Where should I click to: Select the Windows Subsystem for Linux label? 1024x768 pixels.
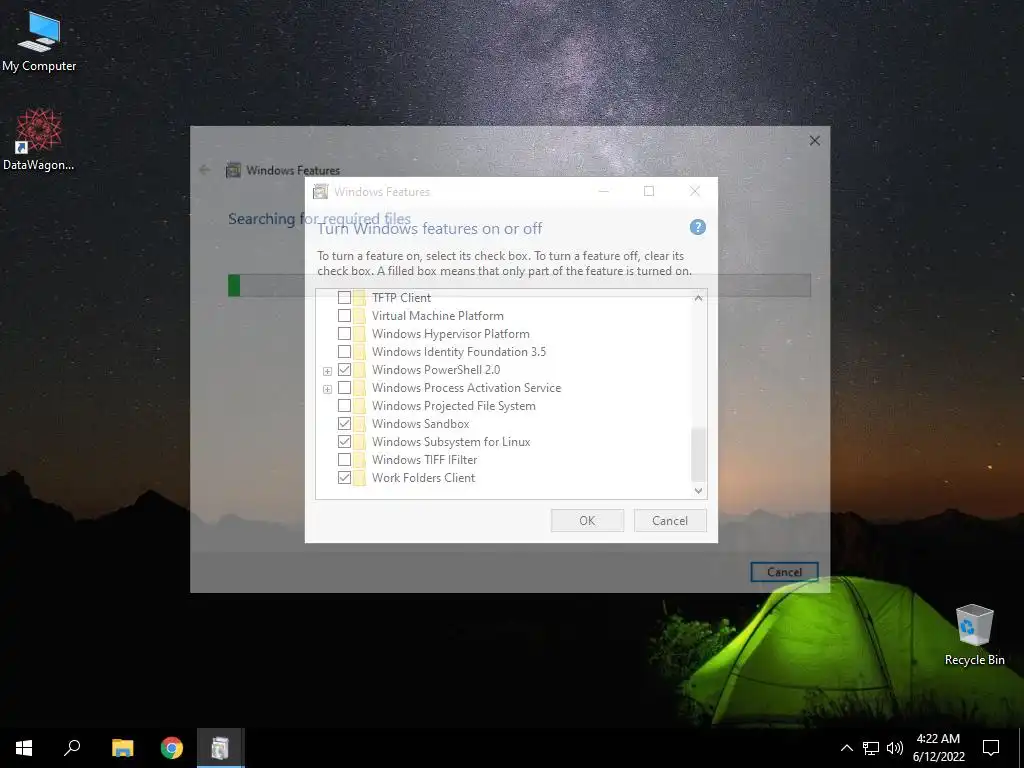pyautogui.click(x=451, y=442)
